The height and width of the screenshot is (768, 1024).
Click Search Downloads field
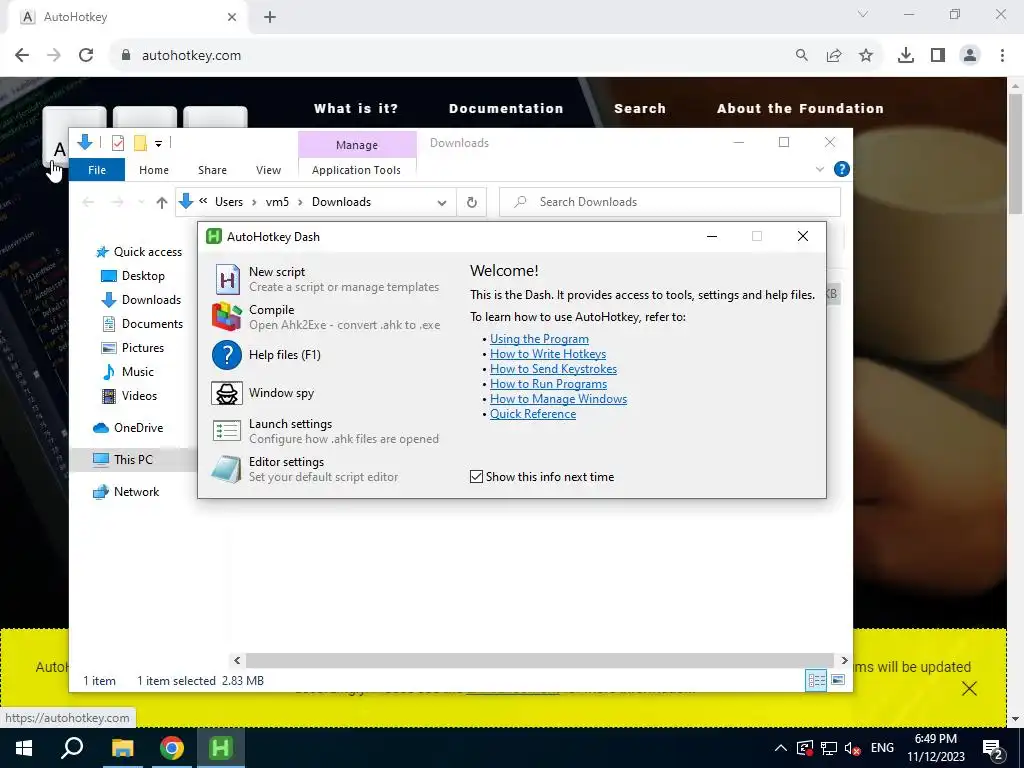click(670, 202)
